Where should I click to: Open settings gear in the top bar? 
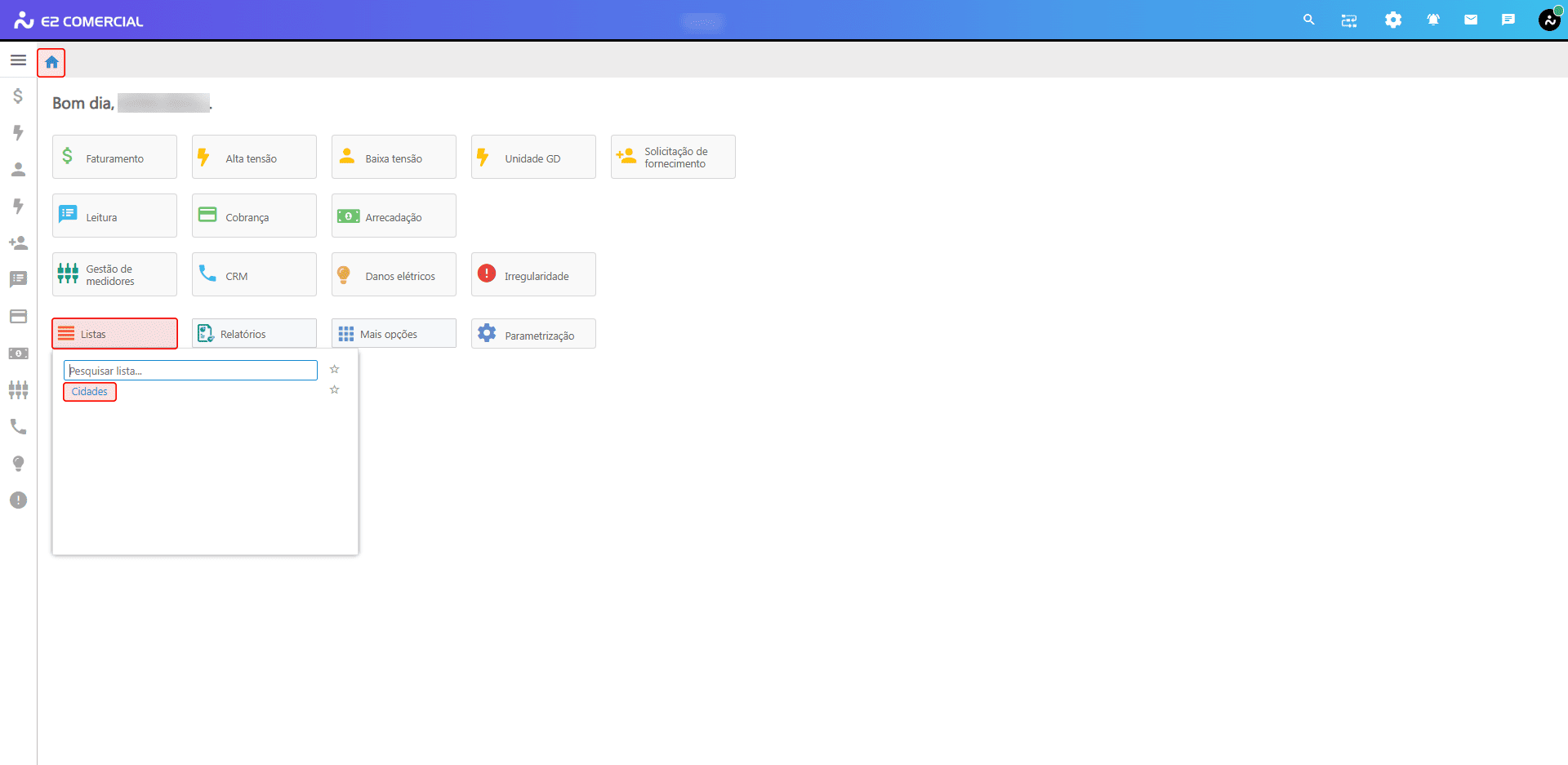pyautogui.click(x=1393, y=20)
